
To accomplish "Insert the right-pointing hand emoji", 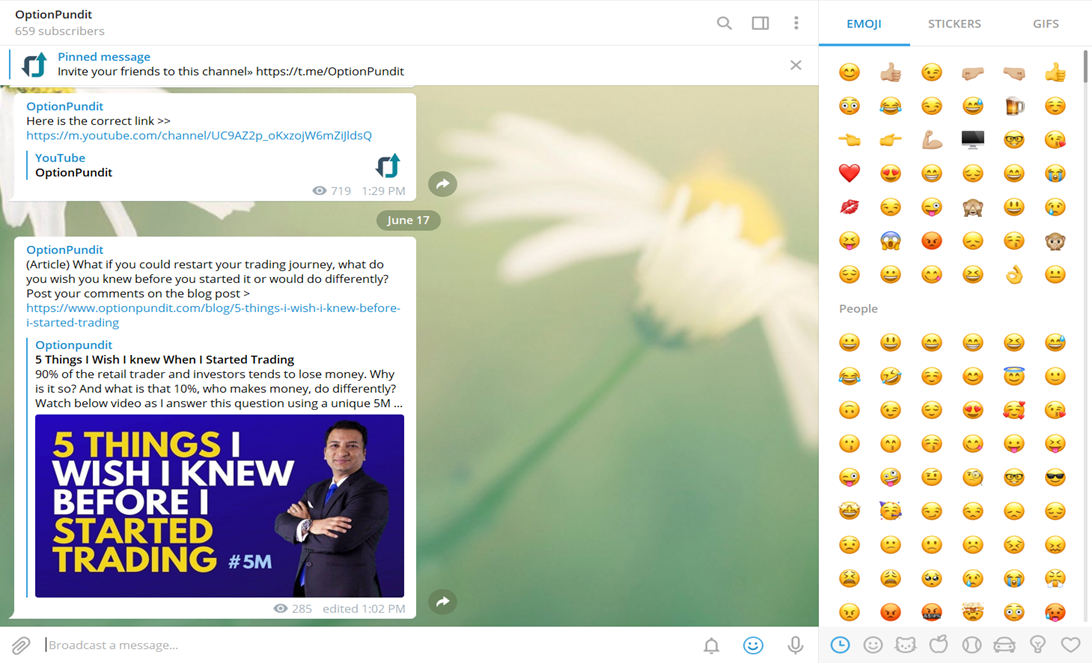I will [890, 139].
